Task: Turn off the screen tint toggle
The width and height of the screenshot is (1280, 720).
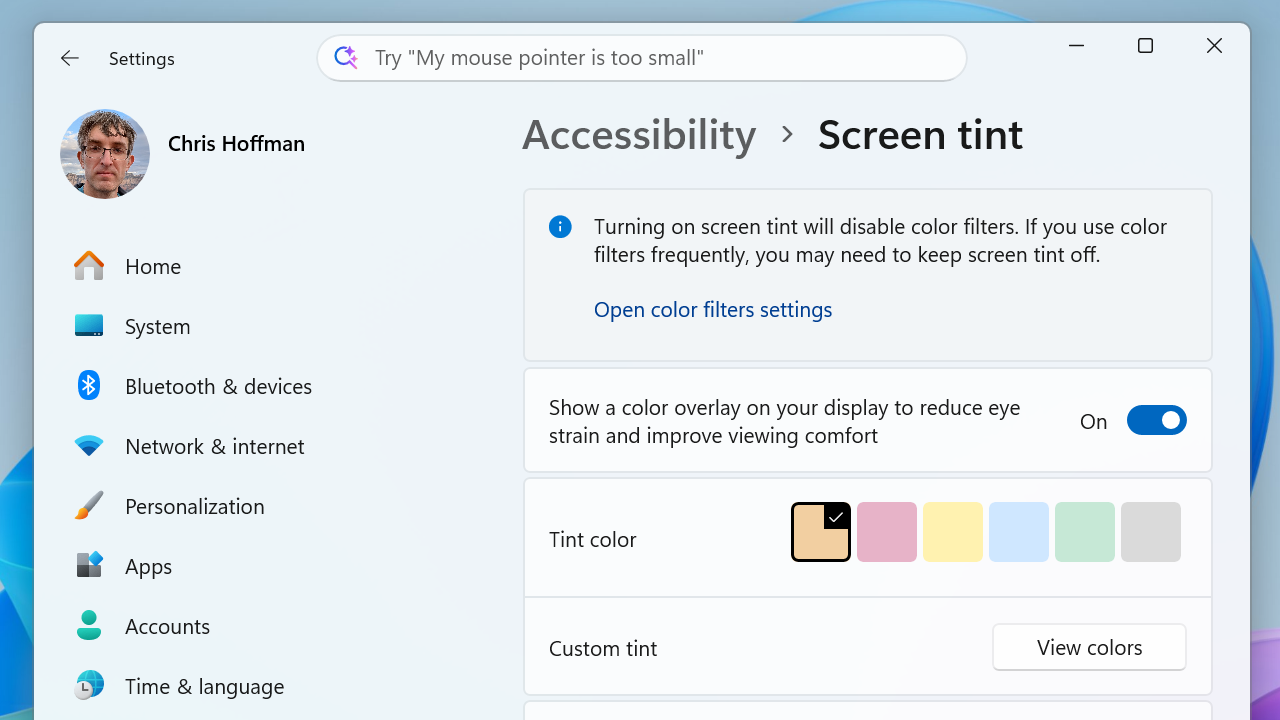Action: [1157, 420]
